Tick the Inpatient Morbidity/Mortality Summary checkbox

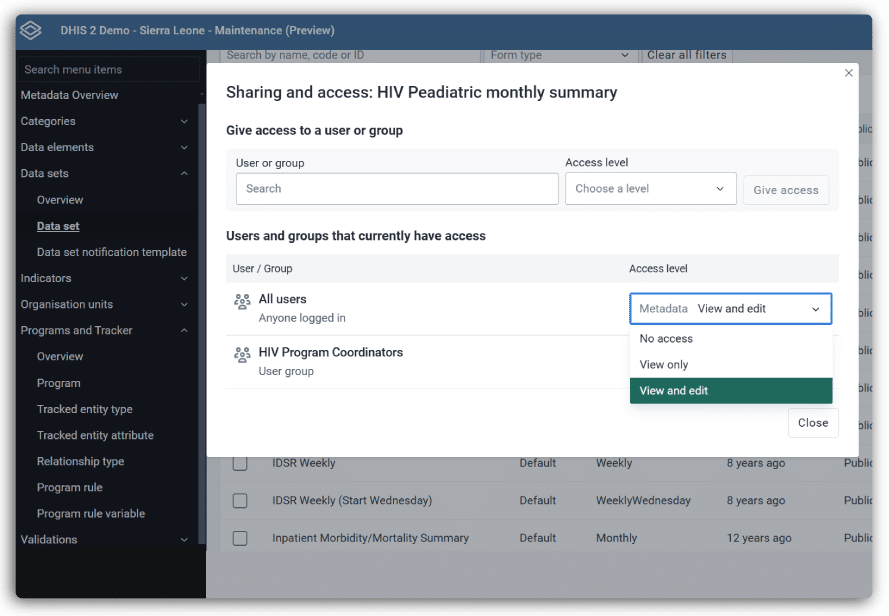[x=240, y=538]
